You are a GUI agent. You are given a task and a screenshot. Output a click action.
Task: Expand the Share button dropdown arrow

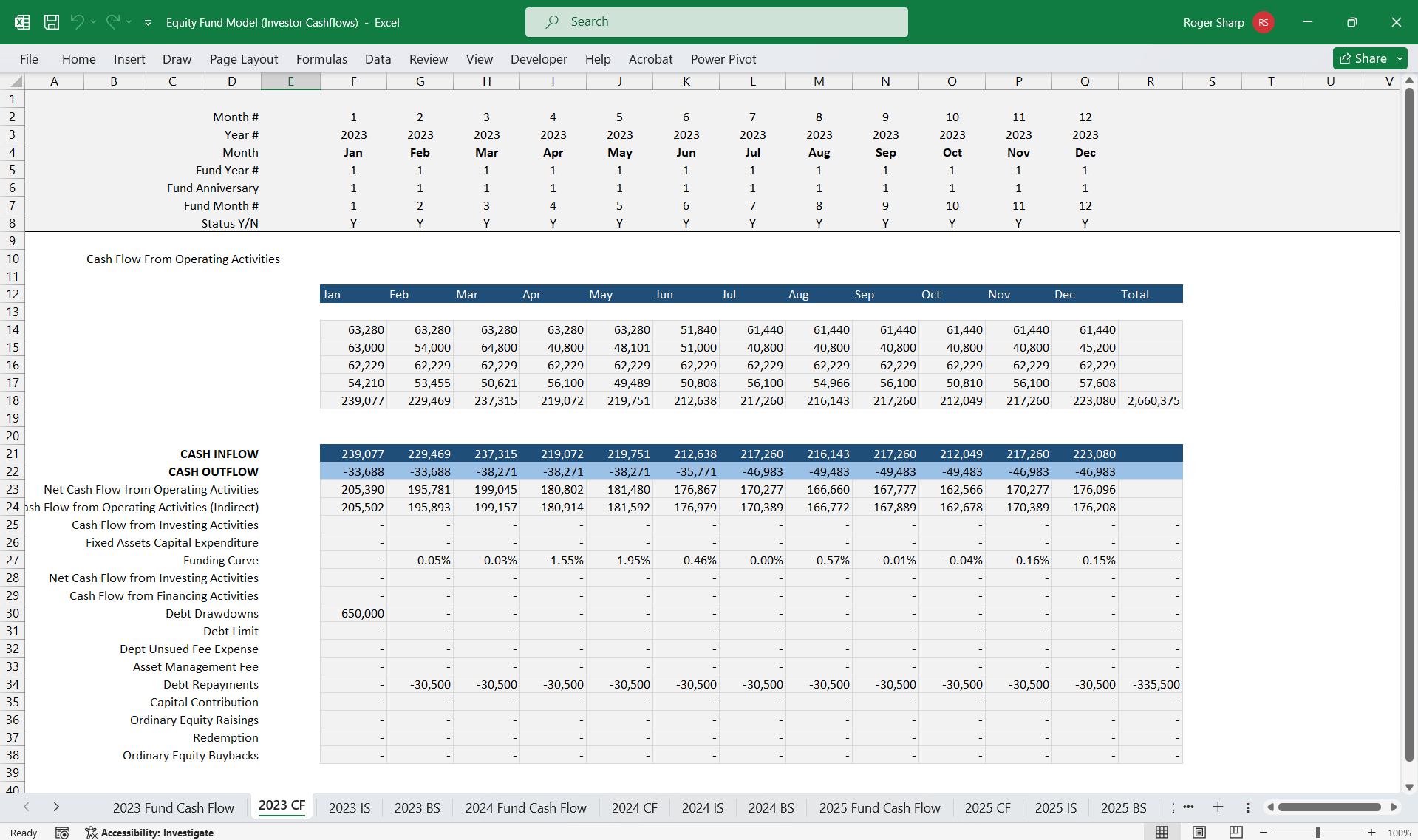pos(1400,58)
